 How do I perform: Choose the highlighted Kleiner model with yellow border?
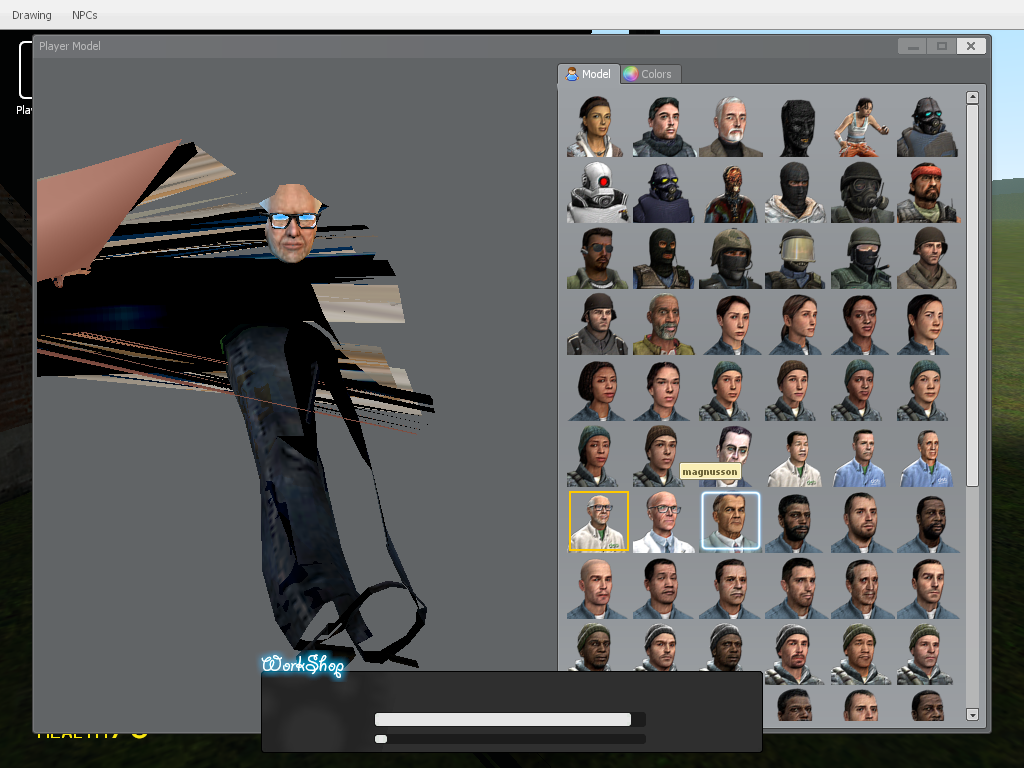coord(598,522)
